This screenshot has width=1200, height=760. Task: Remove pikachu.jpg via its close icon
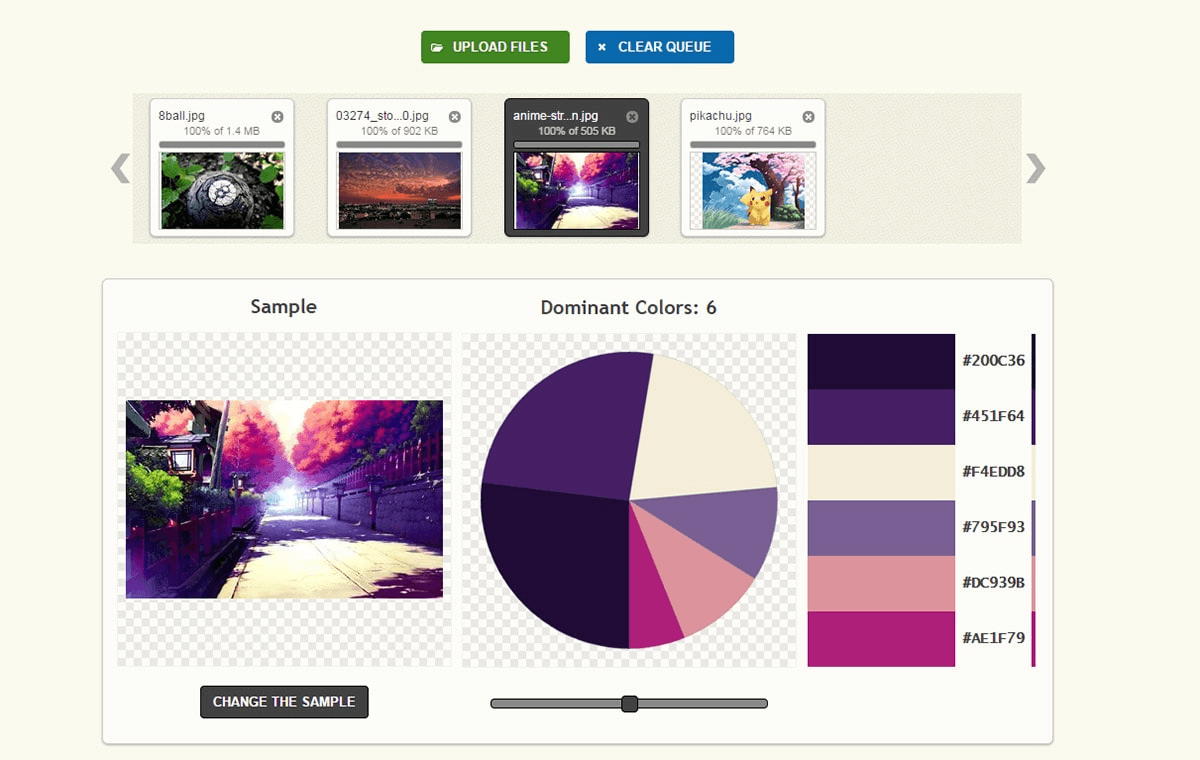[x=808, y=116]
